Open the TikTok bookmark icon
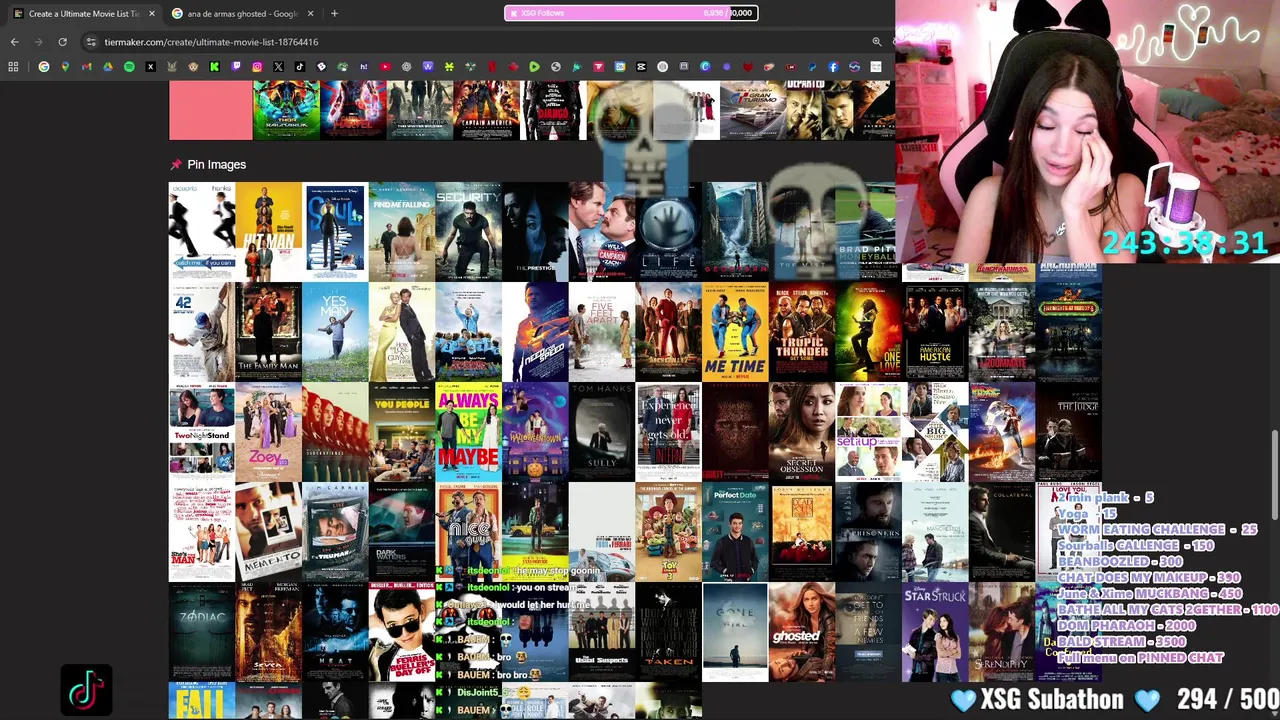1280x720 pixels. click(300, 67)
